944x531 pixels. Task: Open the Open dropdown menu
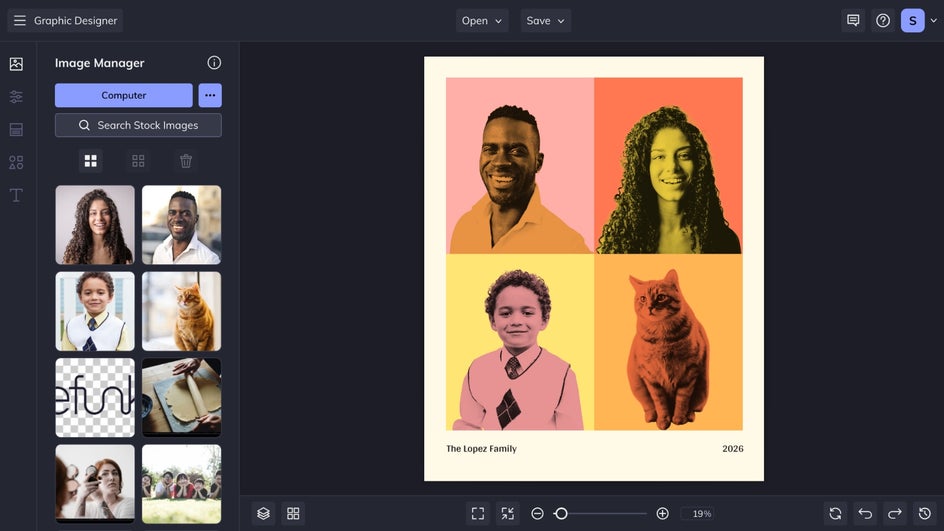[x=482, y=20]
